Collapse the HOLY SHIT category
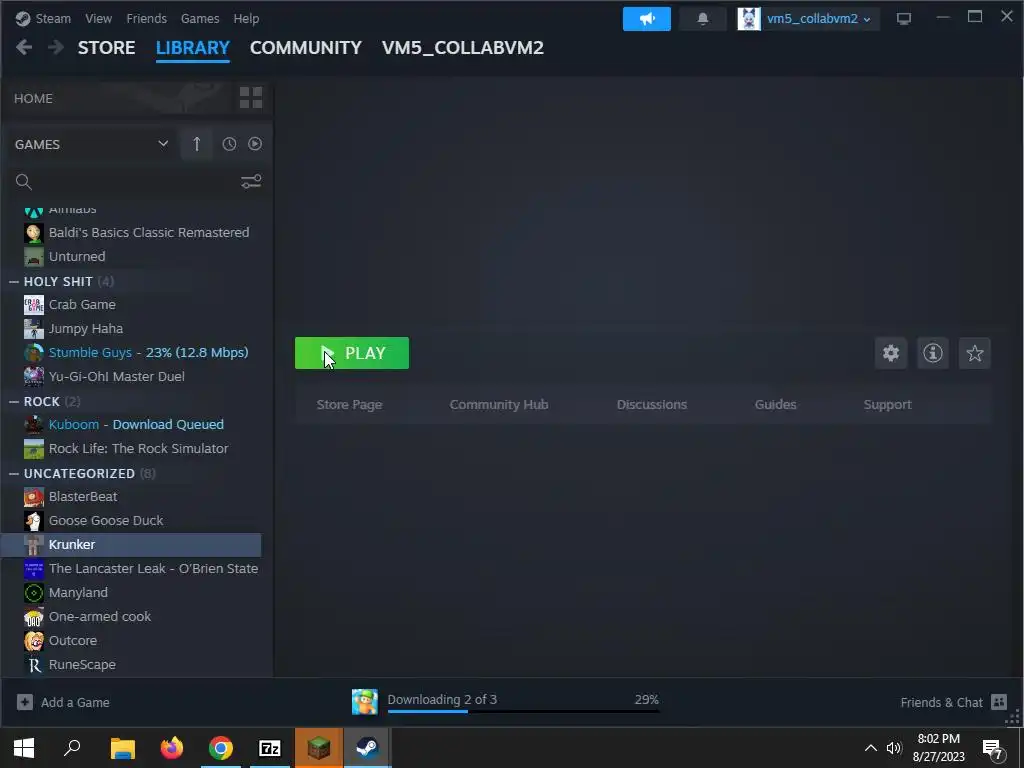The width and height of the screenshot is (1024, 768). click(x=14, y=281)
